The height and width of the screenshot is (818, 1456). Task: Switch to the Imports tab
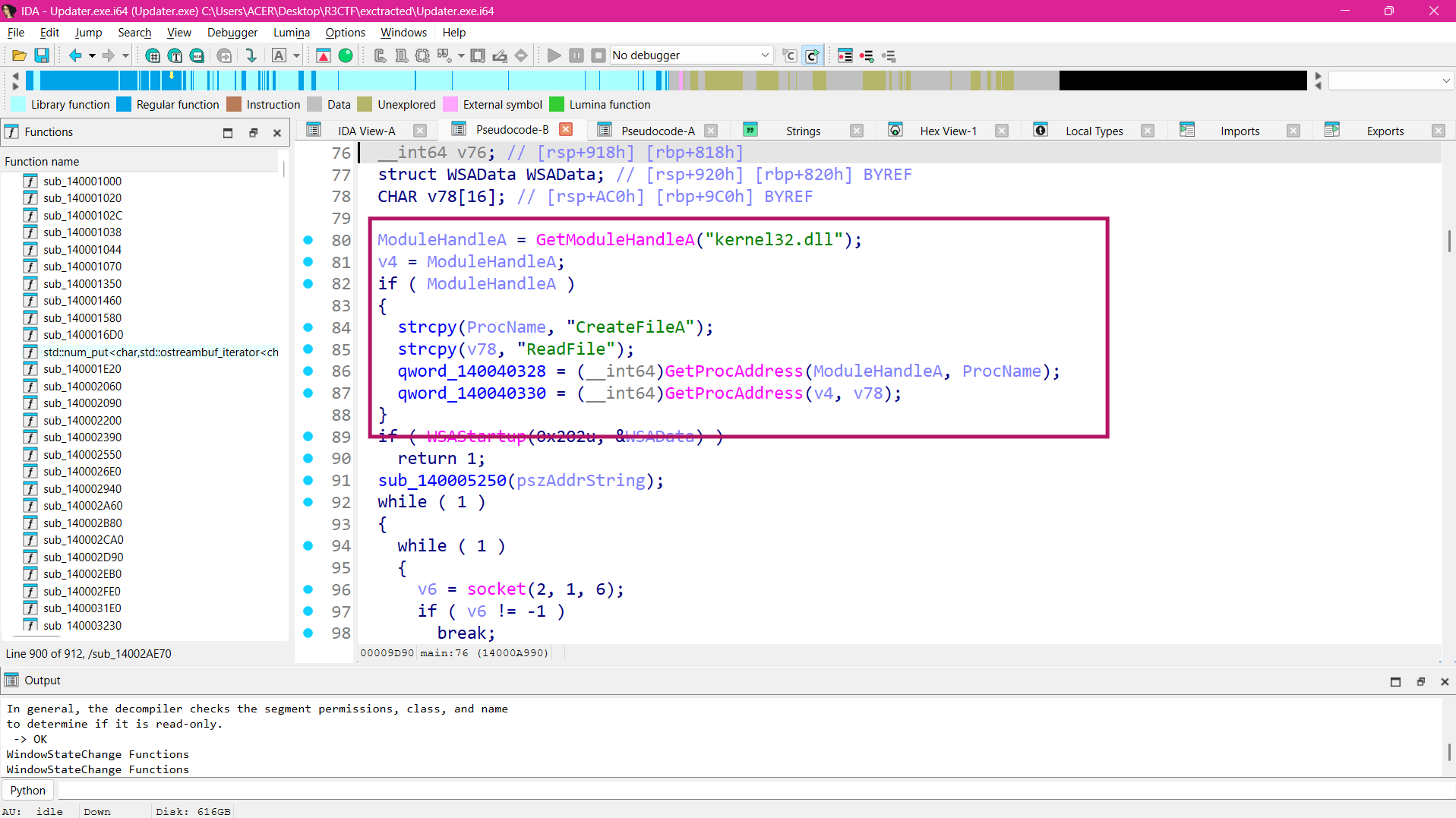tap(1240, 131)
